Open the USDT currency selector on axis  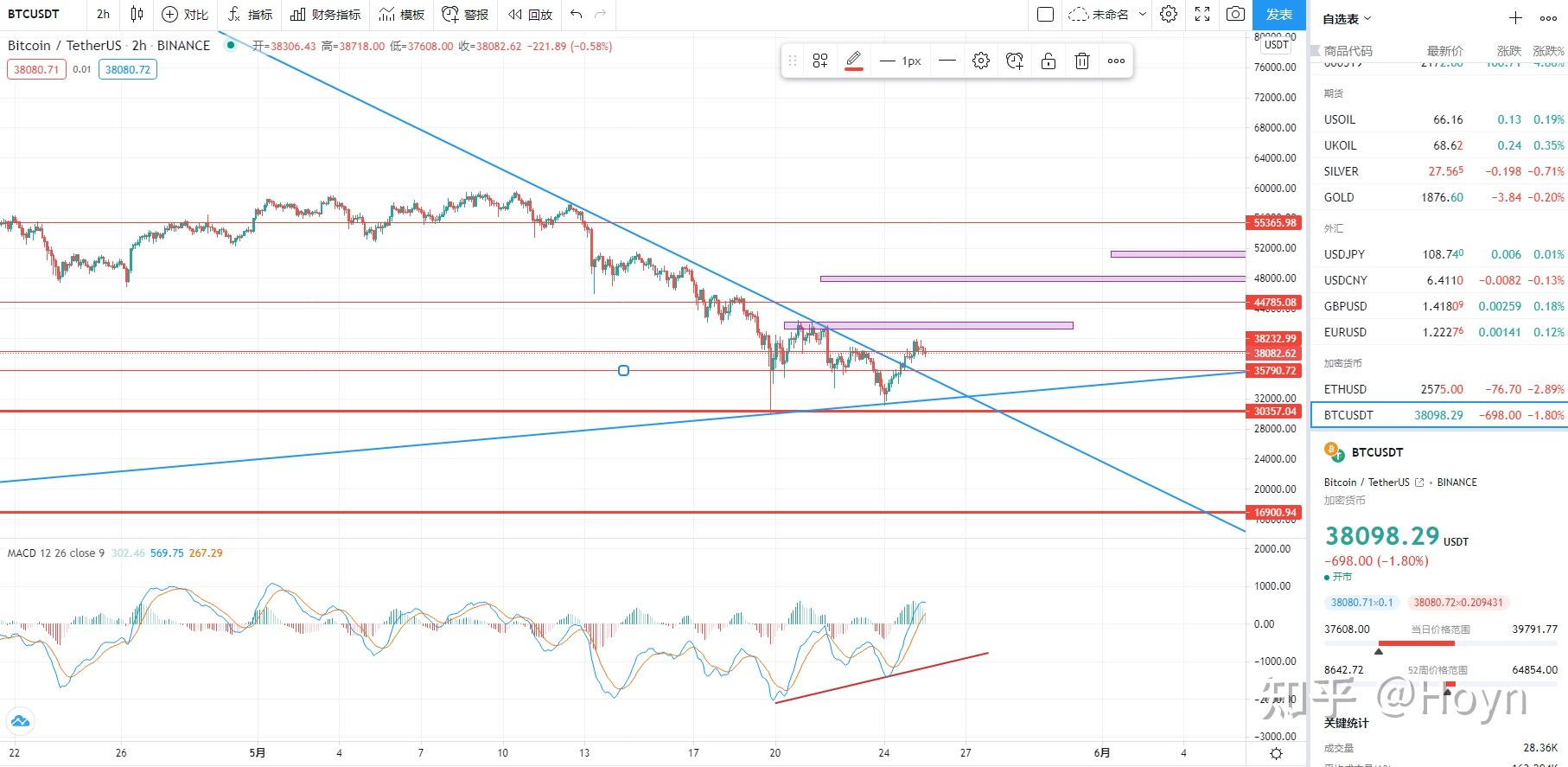point(1277,45)
